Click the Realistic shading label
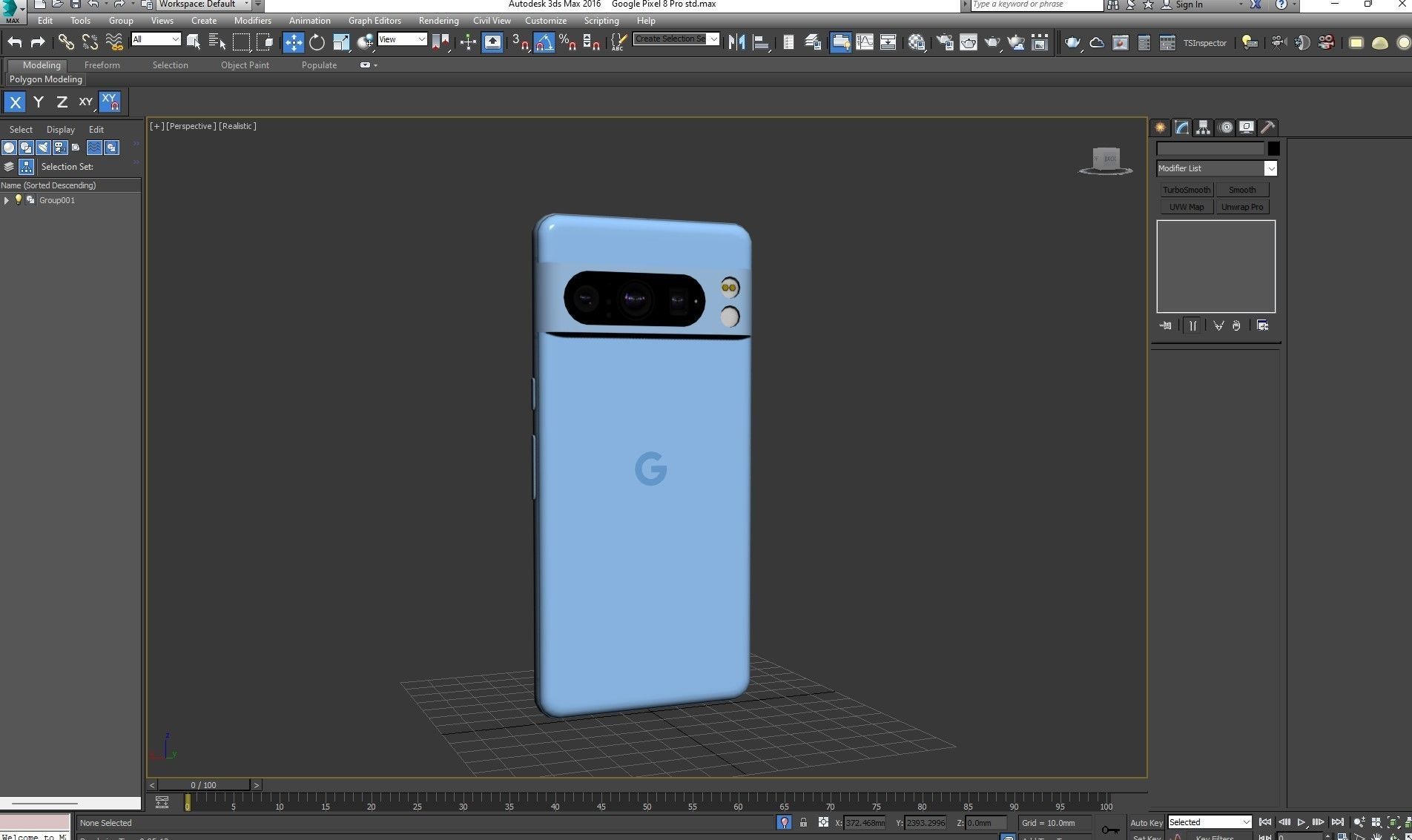The width and height of the screenshot is (1412, 840). (237, 126)
